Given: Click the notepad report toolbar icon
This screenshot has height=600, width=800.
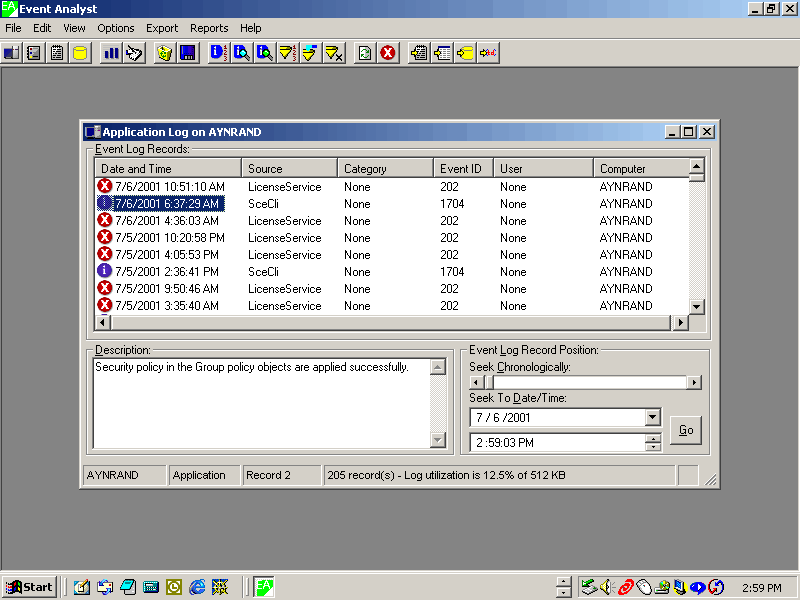Looking at the screenshot, I should [57, 53].
